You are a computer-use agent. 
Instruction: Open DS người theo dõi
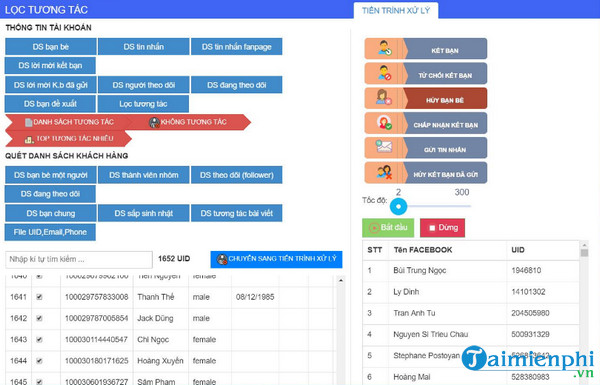143,85
